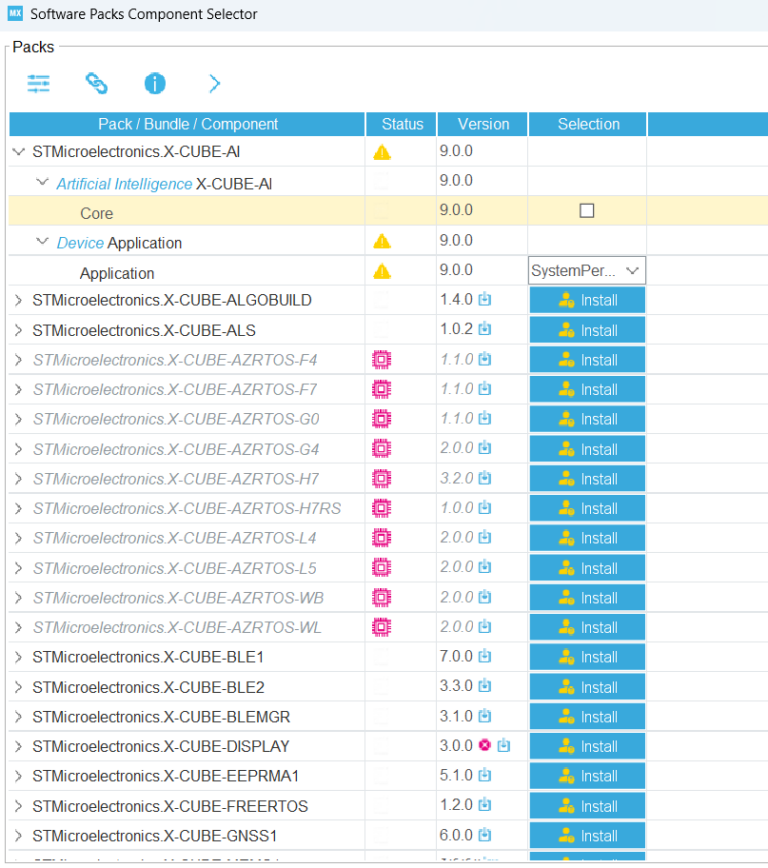Click the warning icon on the X-CUBE-AI row
The image size is (768, 868).
[382, 152]
